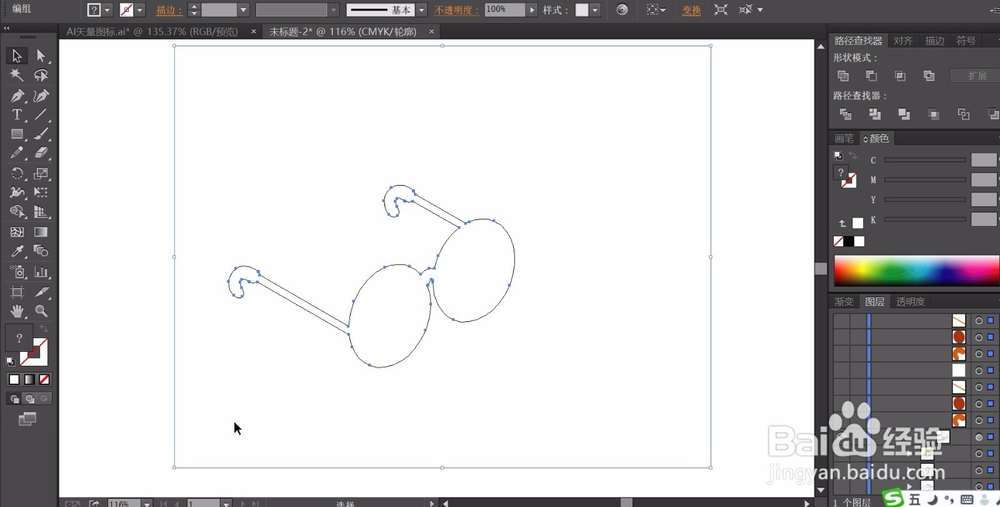Click target circle of second layer row
The height and width of the screenshot is (507, 1000).
click(979, 337)
